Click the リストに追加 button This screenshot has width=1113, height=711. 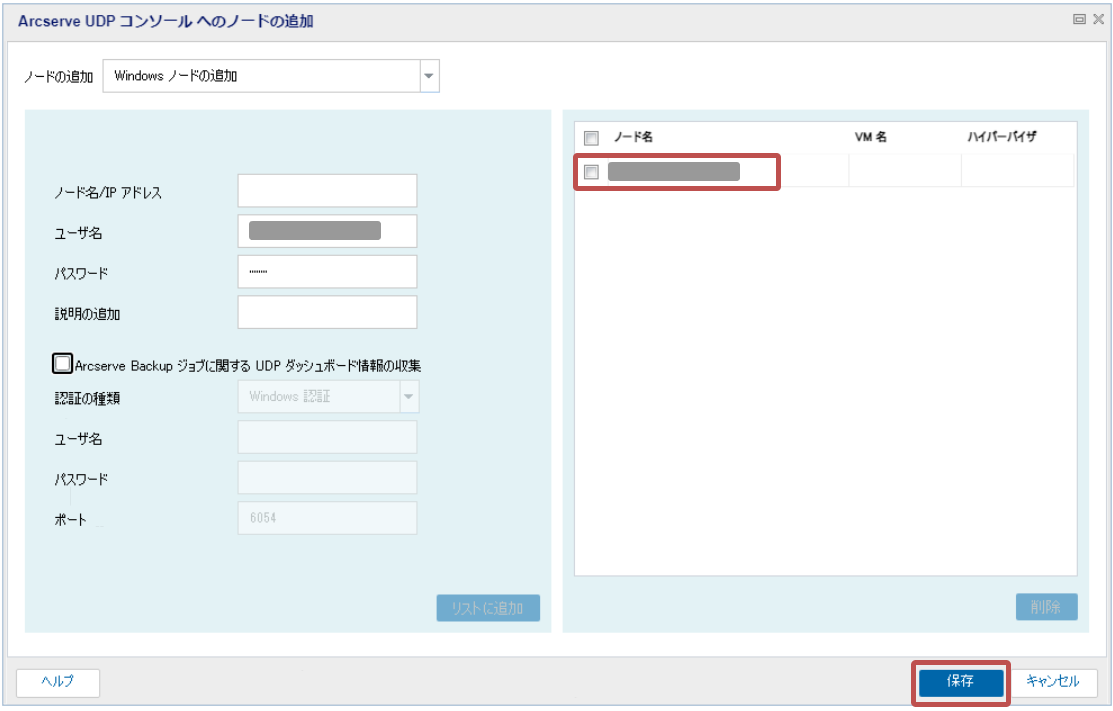pos(488,608)
